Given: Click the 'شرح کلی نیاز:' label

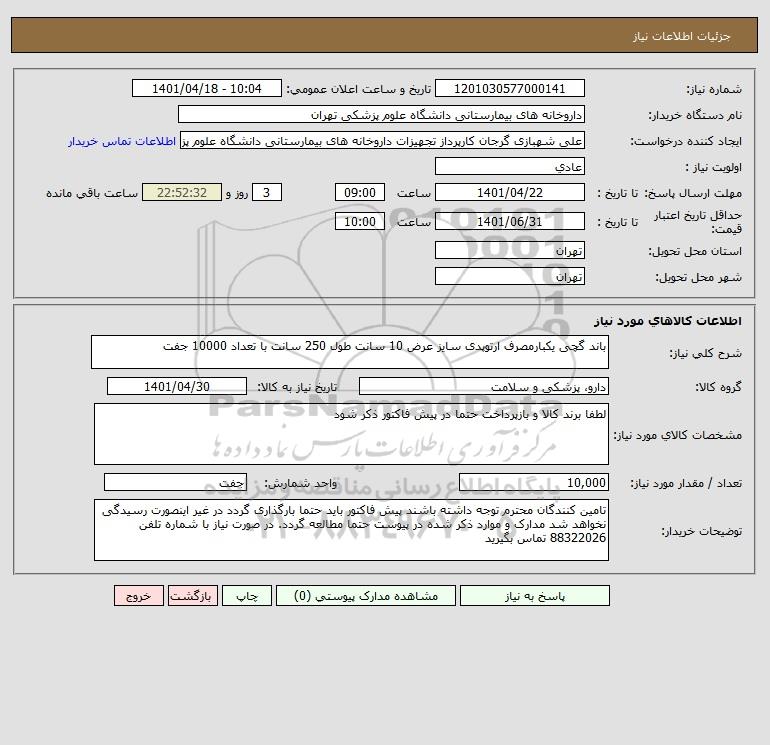Looking at the screenshot, I should (x=706, y=353).
